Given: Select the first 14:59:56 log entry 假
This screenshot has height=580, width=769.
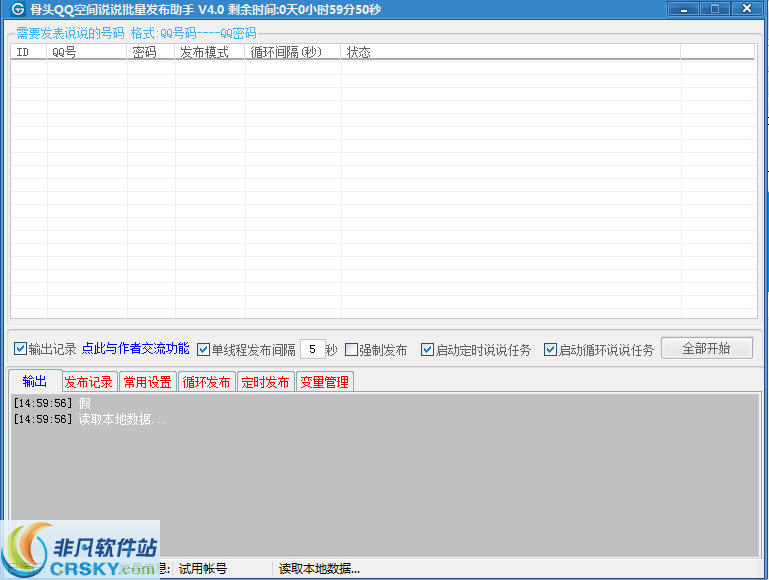Looking at the screenshot, I should [52, 403].
